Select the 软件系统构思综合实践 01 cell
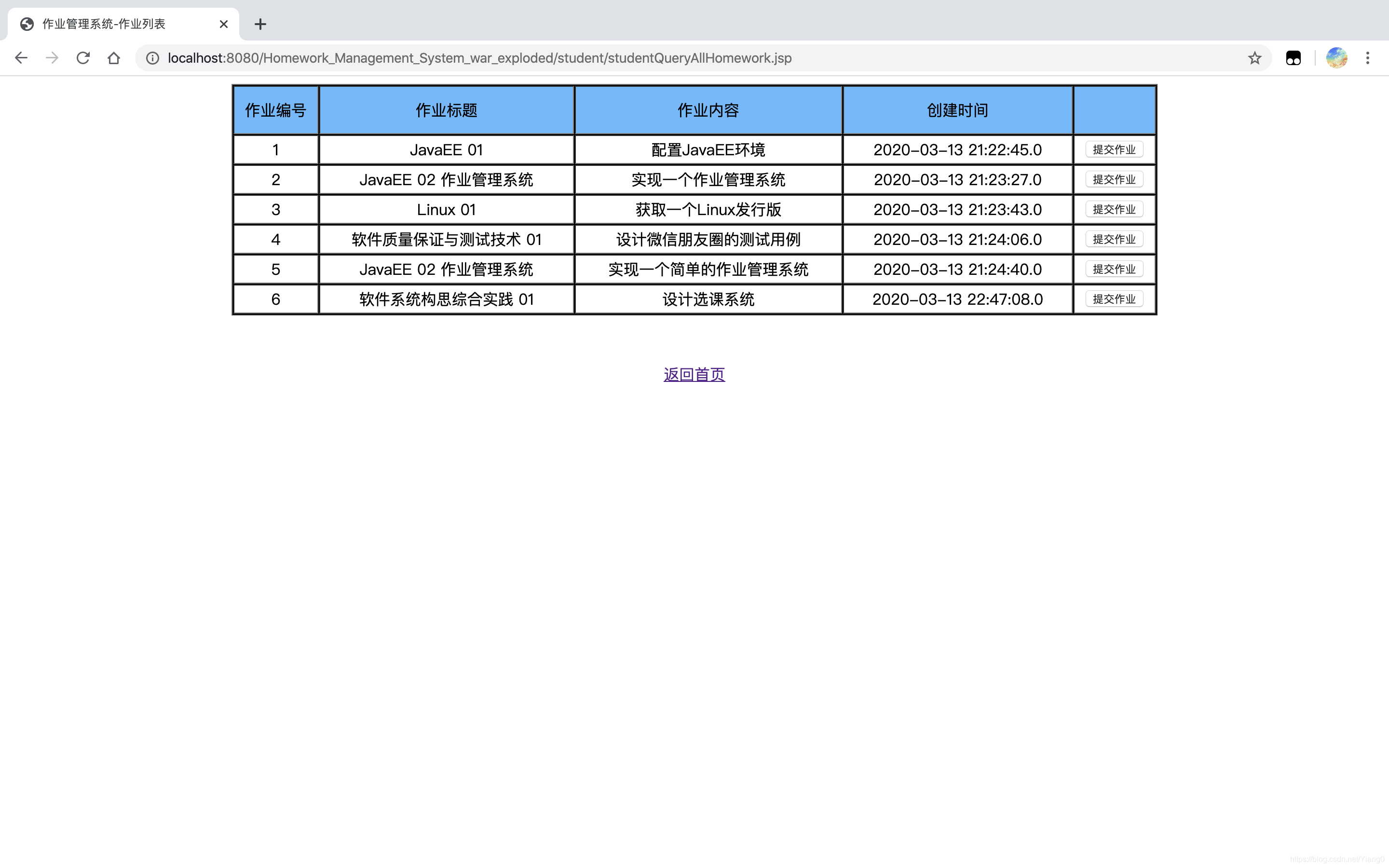 click(447, 299)
